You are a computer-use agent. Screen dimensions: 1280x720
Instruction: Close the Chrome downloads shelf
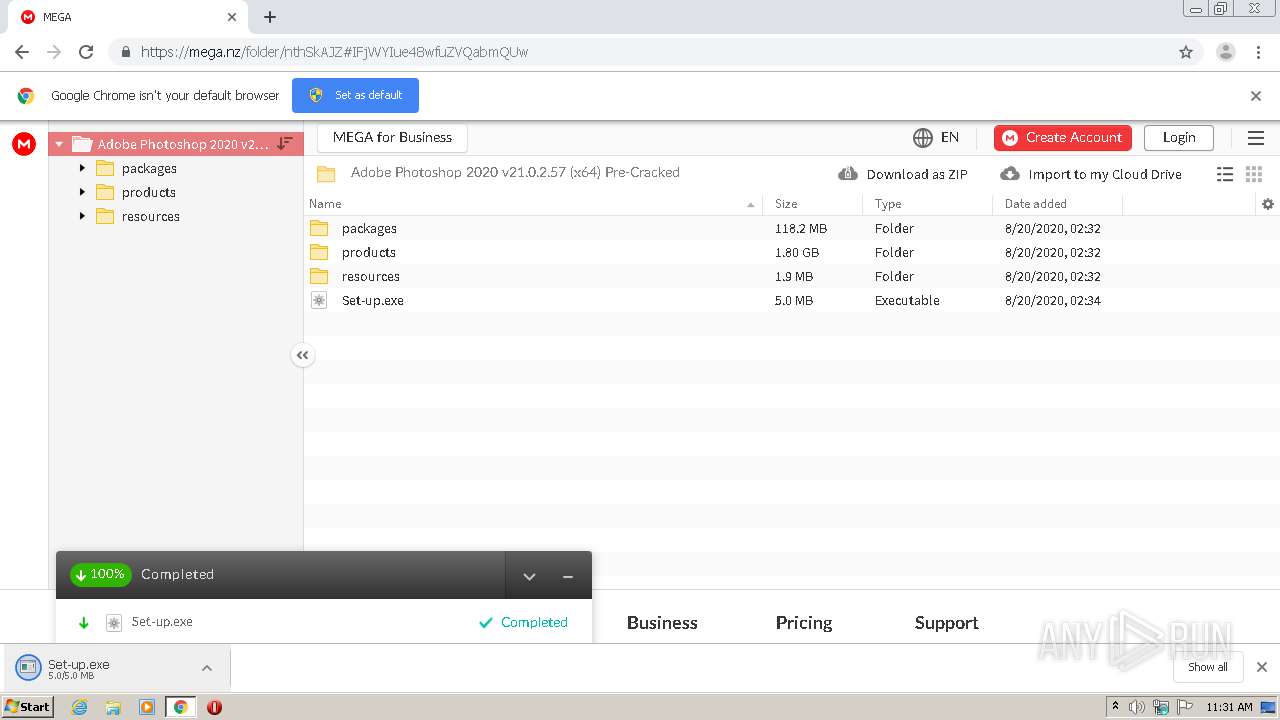pos(1262,667)
